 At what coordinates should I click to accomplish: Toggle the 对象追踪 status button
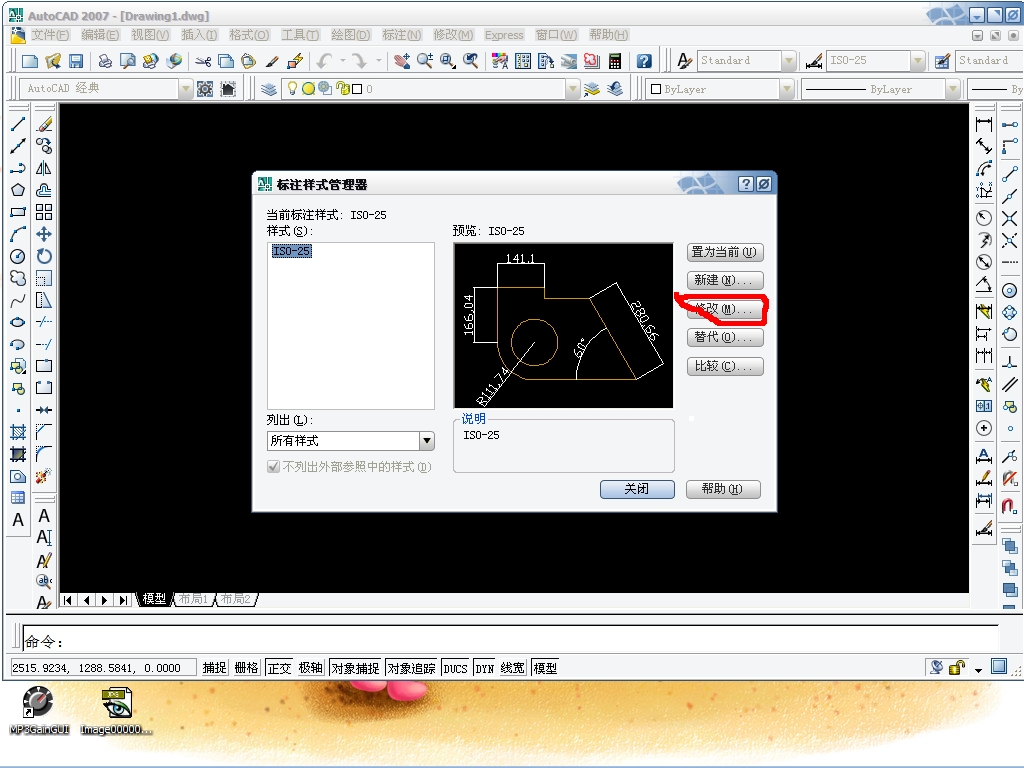(411, 667)
